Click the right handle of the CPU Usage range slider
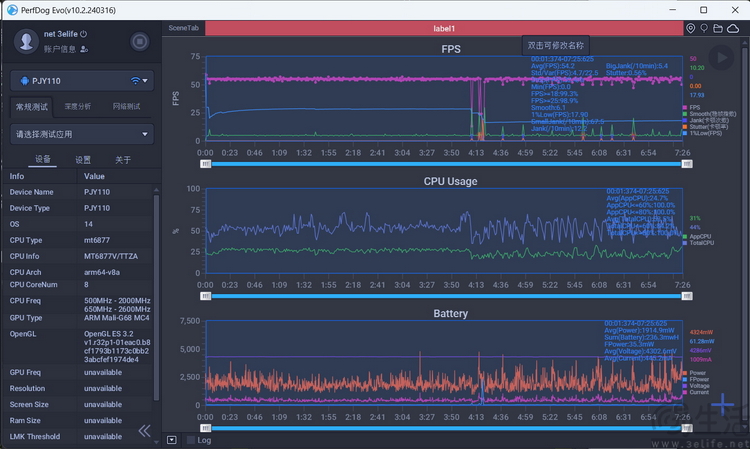This screenshot has height=449, width=750. point(687,296)
